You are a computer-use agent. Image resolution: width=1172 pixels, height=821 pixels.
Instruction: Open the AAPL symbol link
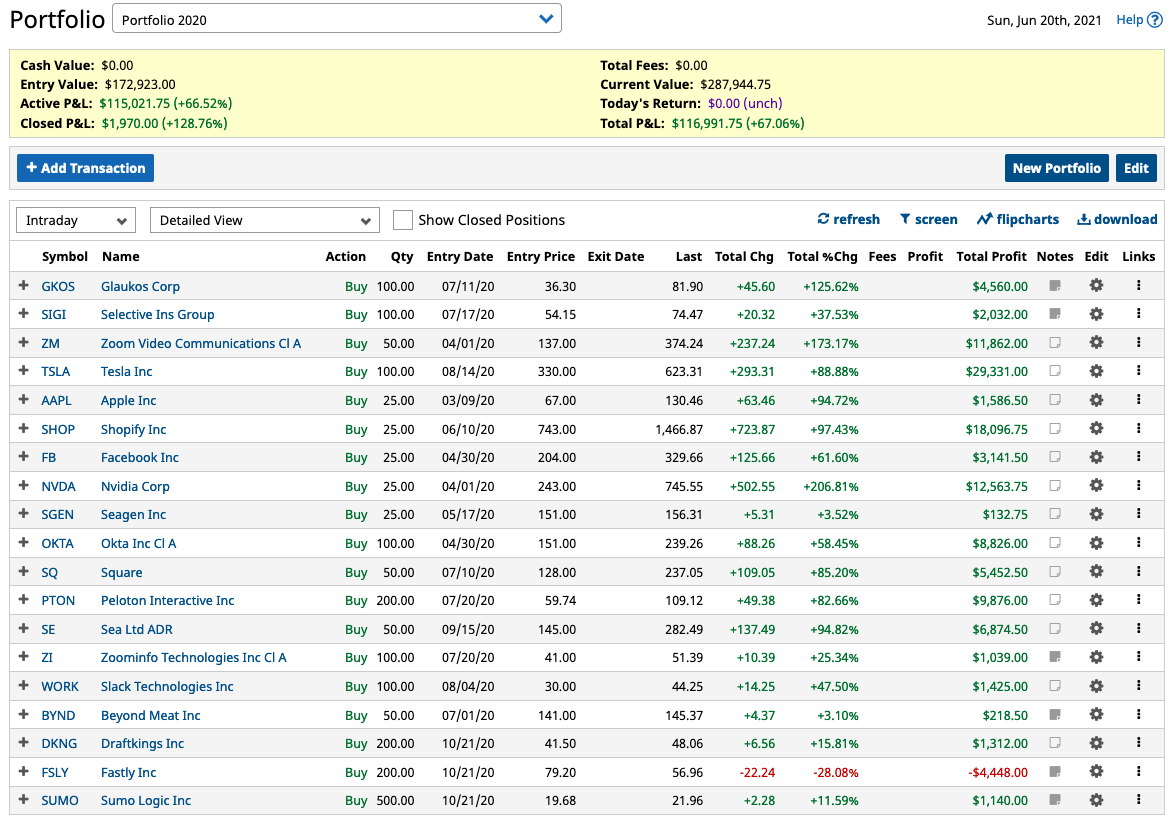[x=56, y=400]
